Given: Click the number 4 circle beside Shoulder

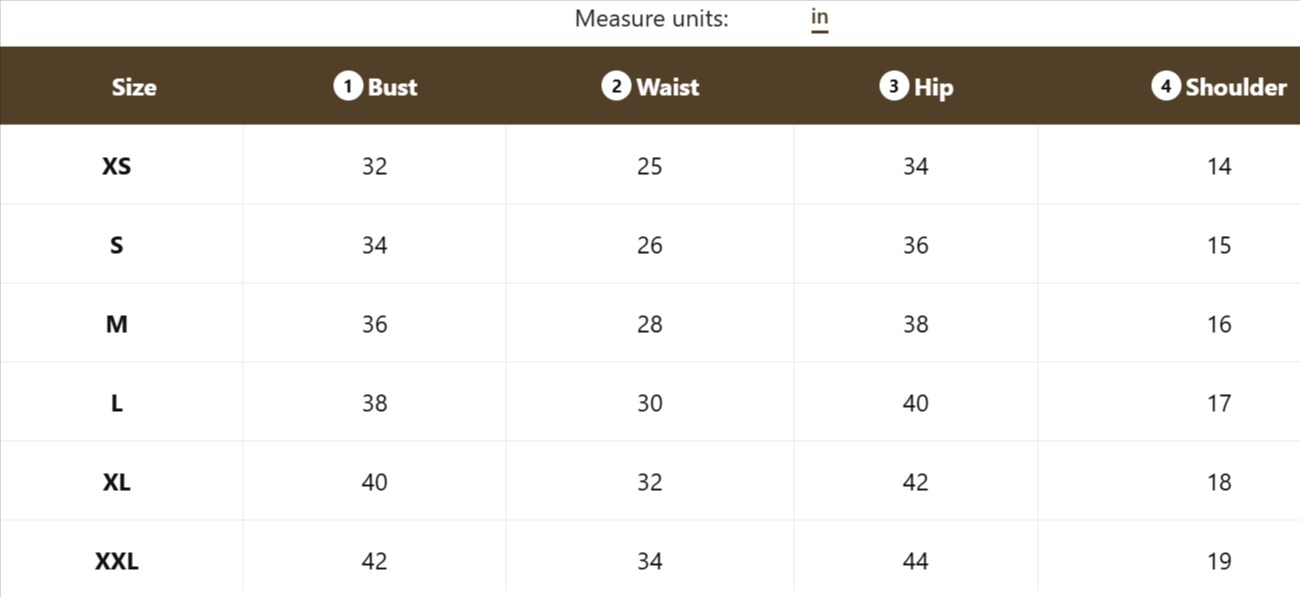Looking at the screenshot, I should 1165,86.
